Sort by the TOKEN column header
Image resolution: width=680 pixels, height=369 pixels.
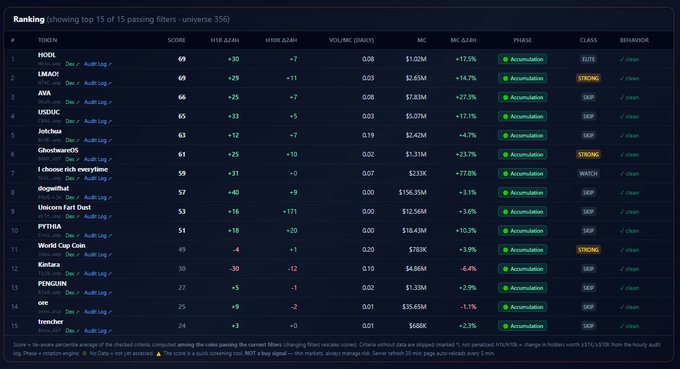[x=47, y=40]
